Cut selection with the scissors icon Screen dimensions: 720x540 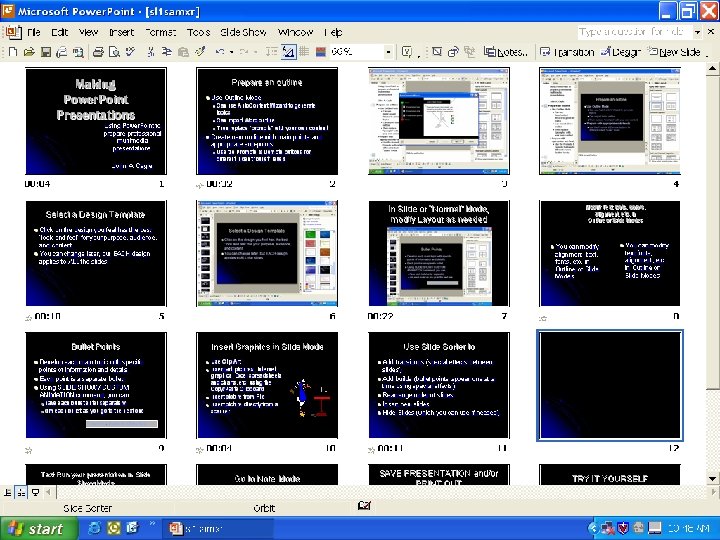pyautogui.click(x=151, y=52)
